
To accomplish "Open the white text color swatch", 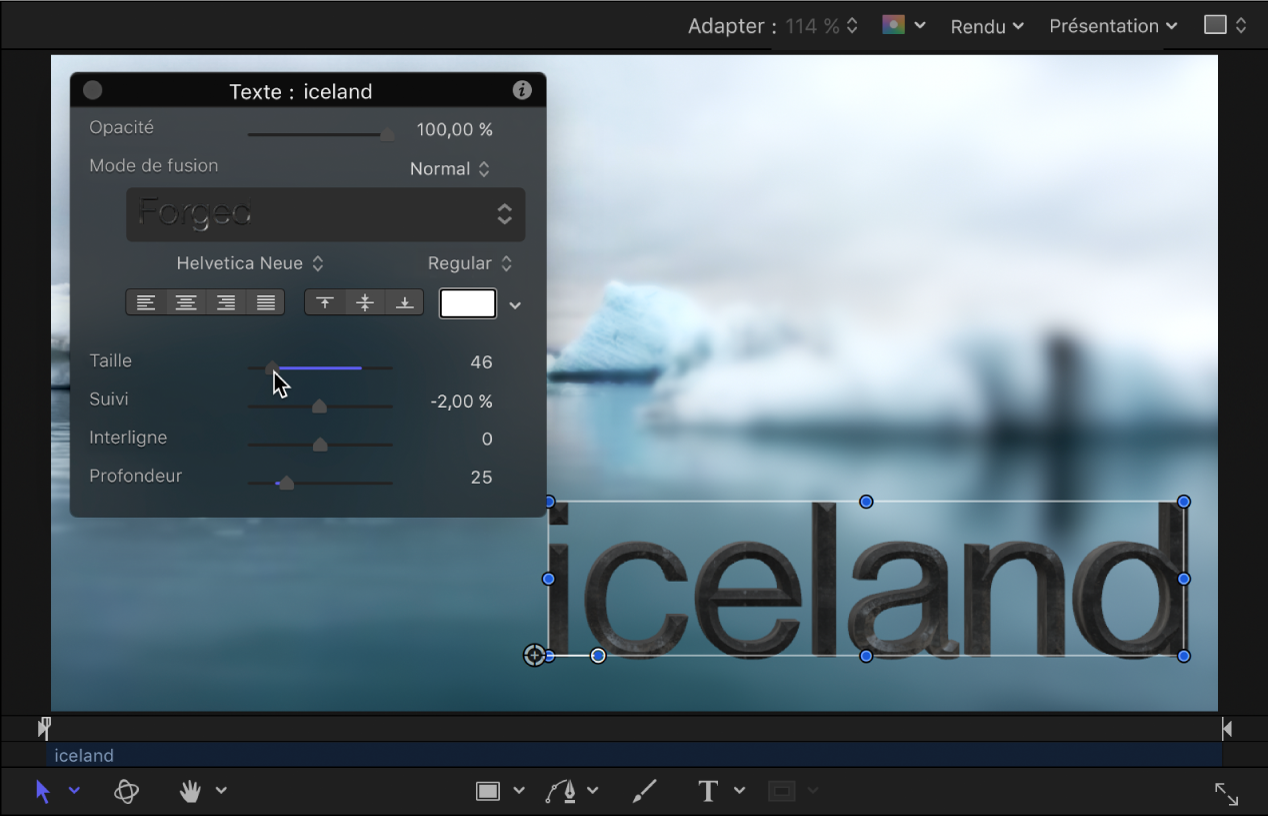I will point(468,304).
